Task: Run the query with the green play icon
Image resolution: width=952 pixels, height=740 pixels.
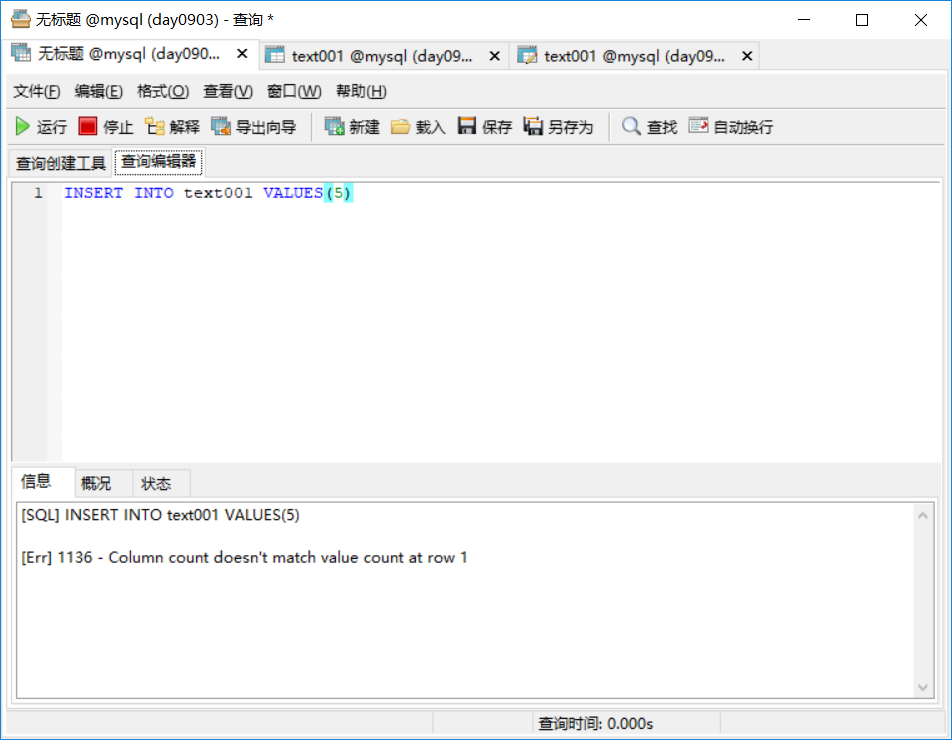Action: (22, 126)
